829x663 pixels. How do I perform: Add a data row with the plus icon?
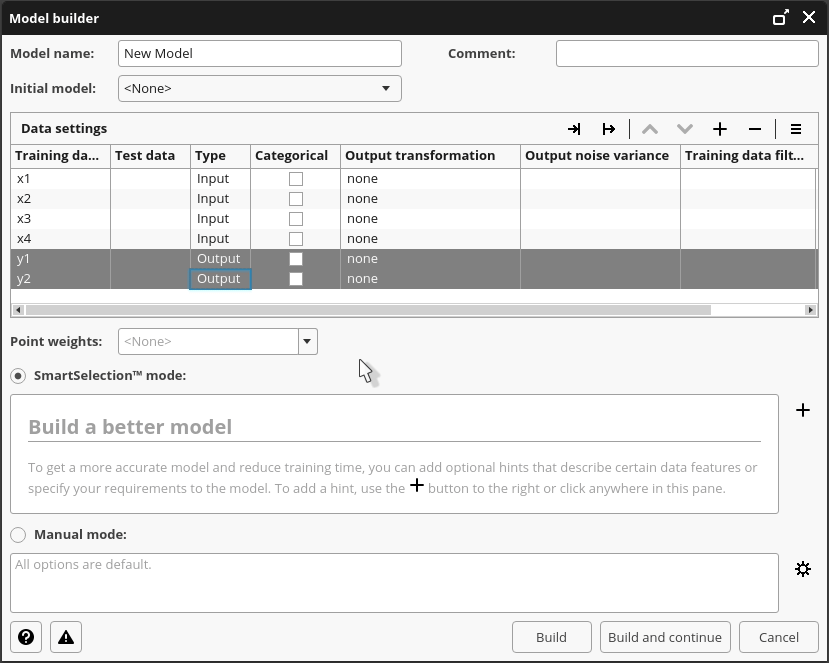(720, 129)
